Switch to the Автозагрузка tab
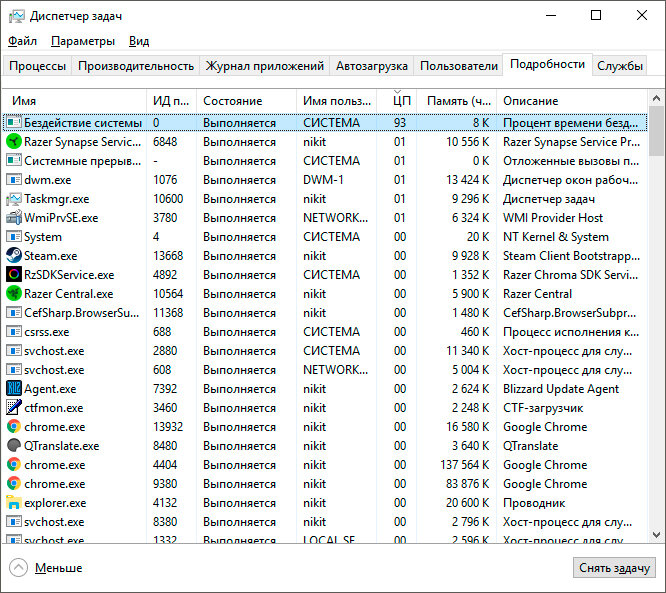This screenshot has height=593, width=666. pos(372,66)
